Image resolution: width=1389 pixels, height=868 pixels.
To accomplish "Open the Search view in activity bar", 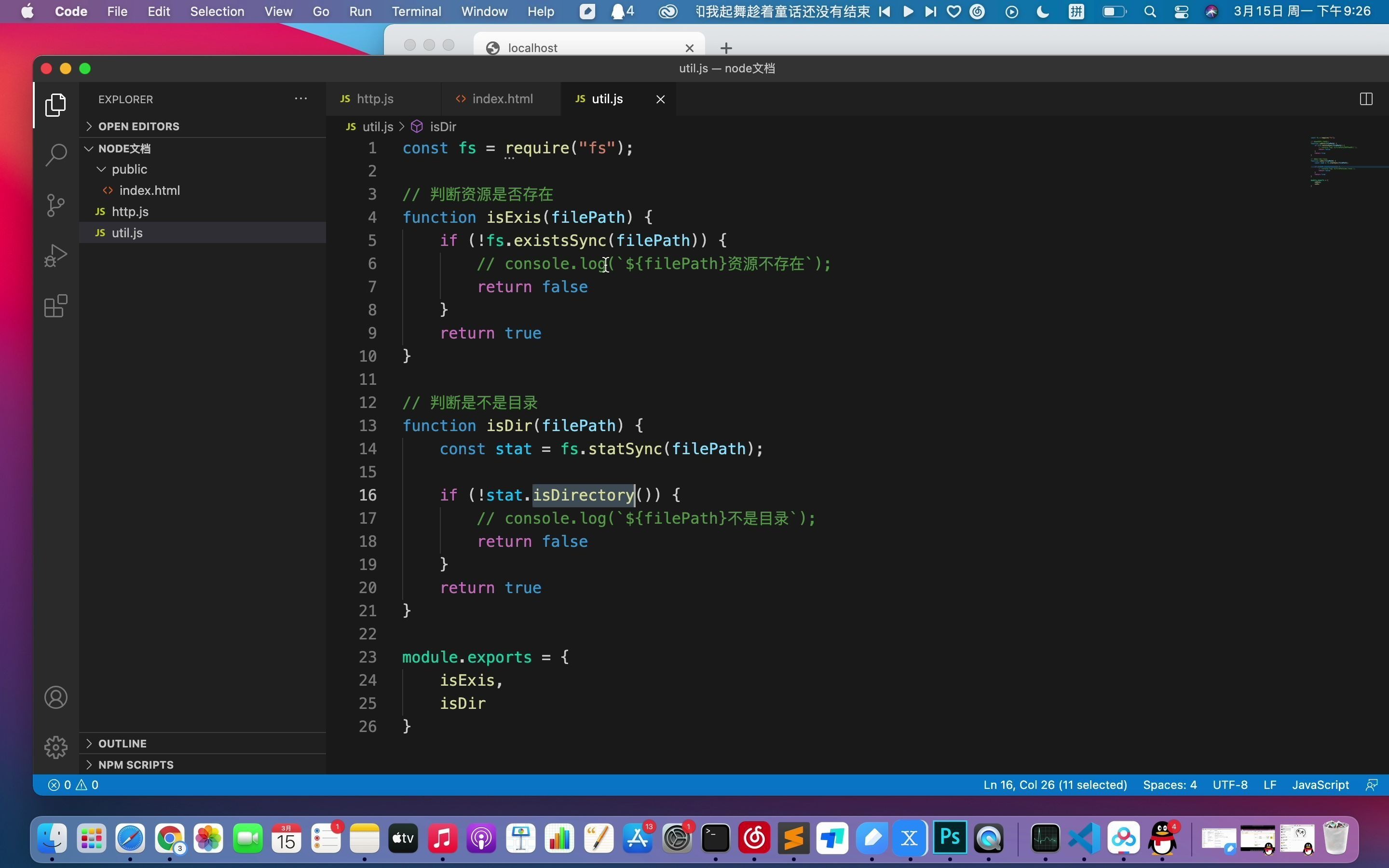I will click(x=55, y=154).
